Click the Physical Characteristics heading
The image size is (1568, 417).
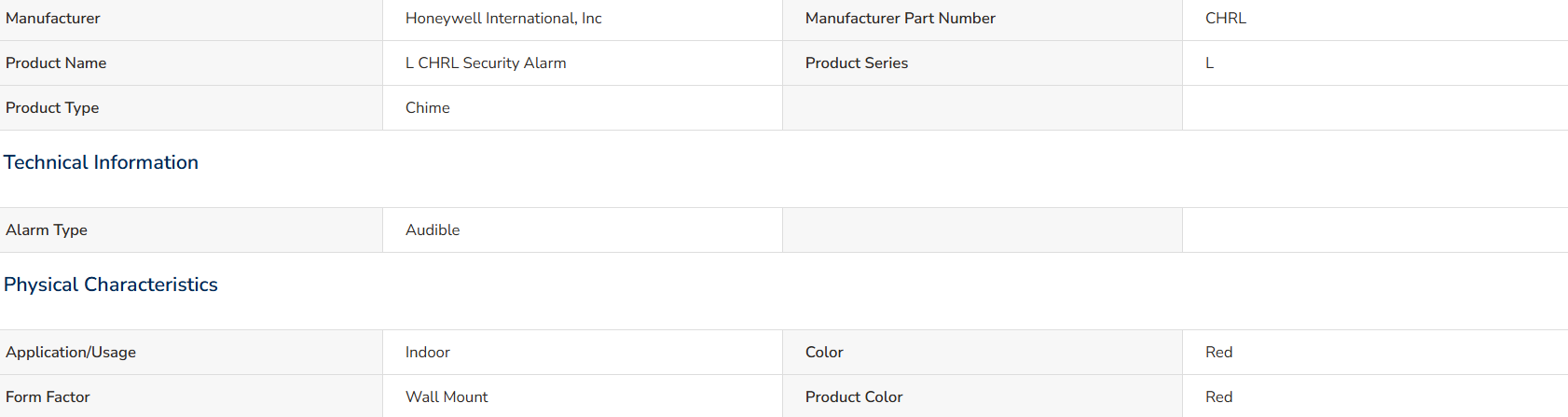click(x=111, y=285)
